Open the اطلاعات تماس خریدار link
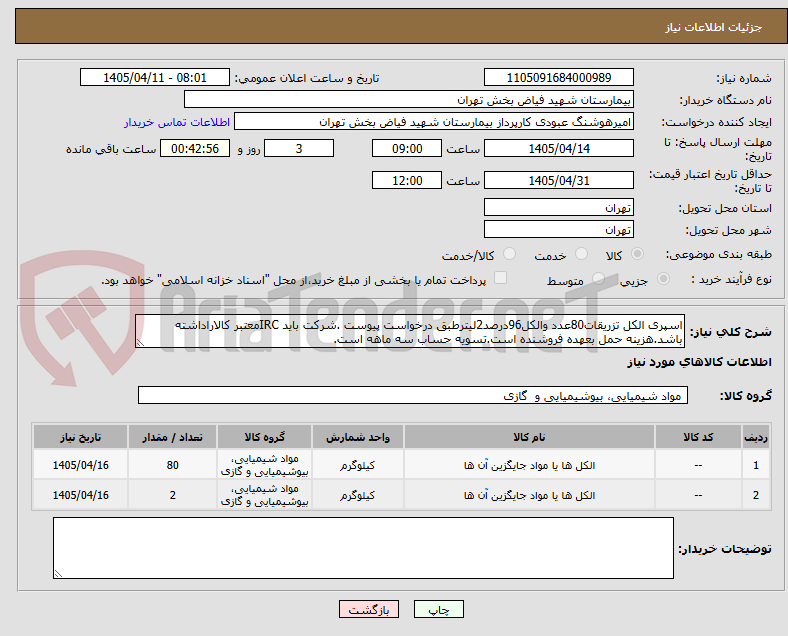The width and height of the screenshot is (788, 636). coord(177,122)
